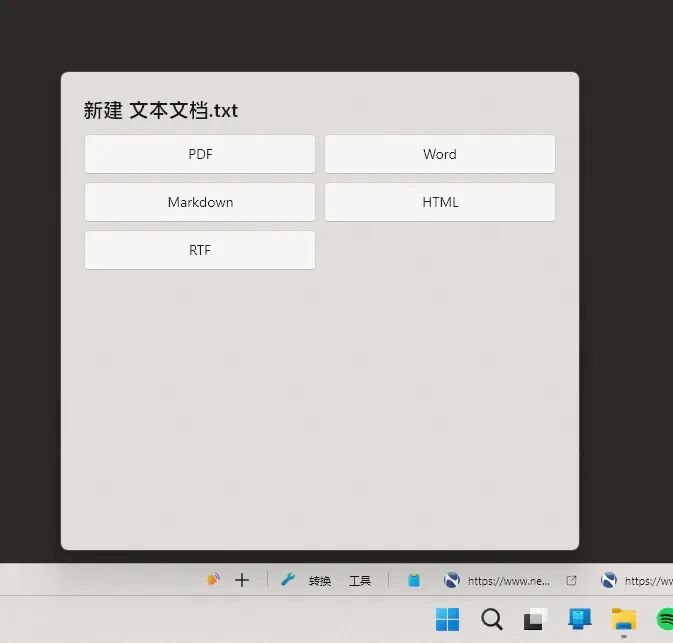Launch the blue monitor app on the taskbar
The image size is (673, 643).
580,619
